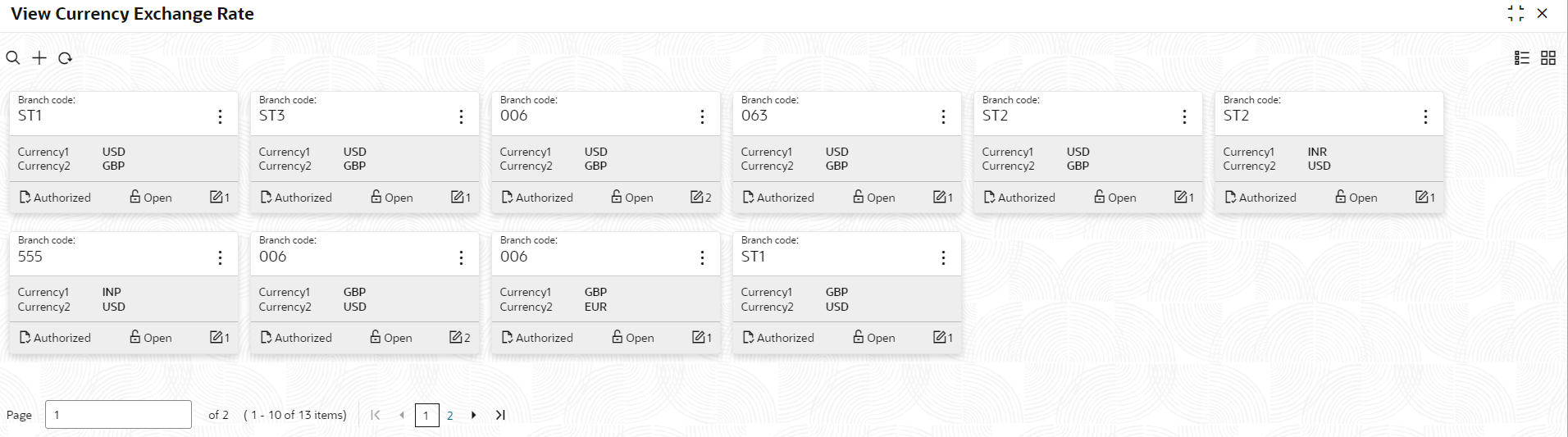This screenshot has height=437, width=1568.
Task: Open kebab menu on INR/USD ST2 card
Action: click(x=1425, y=117)
